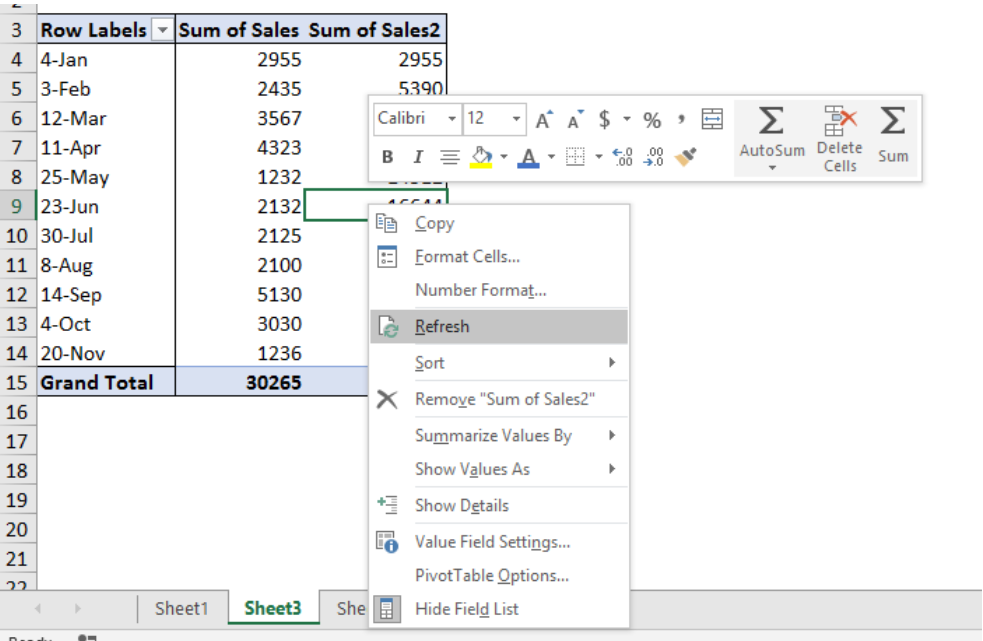This screenshot has width=983, height=641.
Task: Open the font name dropdown arrow
Action: 451,119
